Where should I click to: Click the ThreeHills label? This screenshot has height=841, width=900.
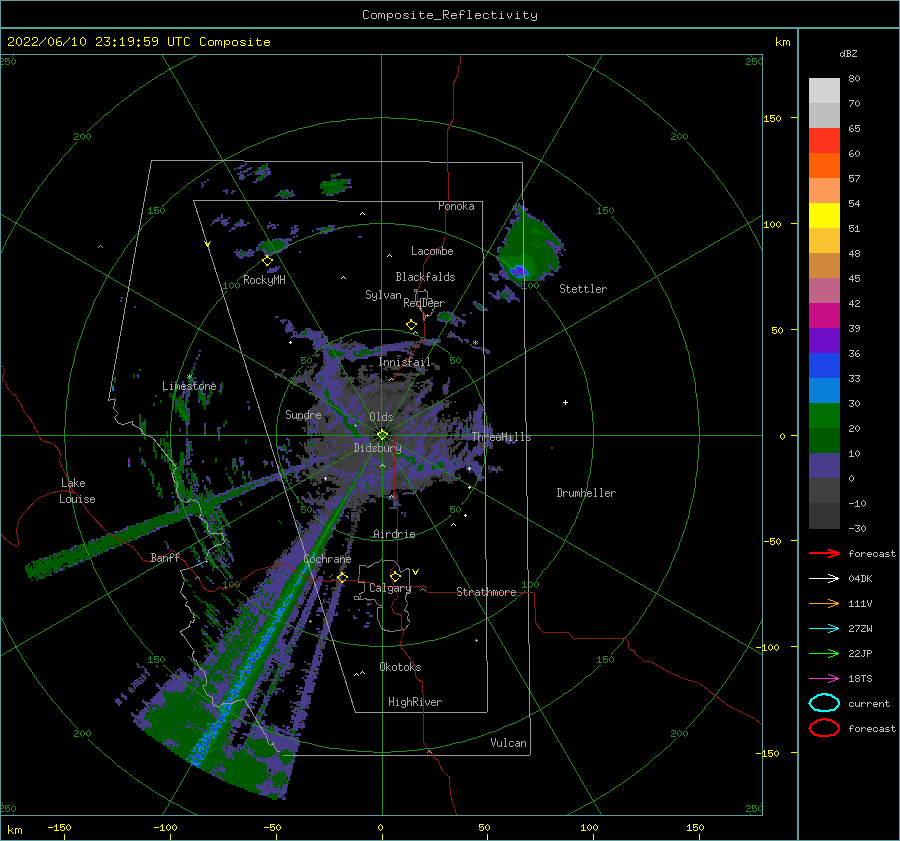502,437
